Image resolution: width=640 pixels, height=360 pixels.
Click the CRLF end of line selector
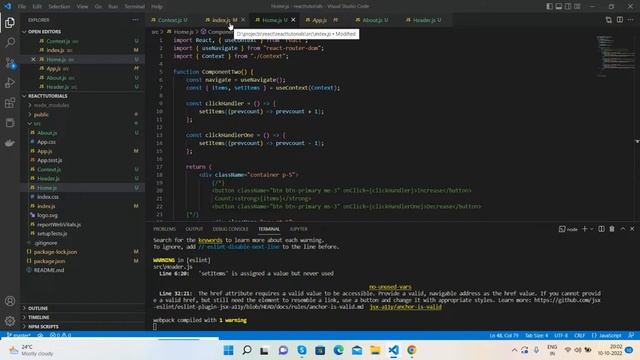click(x=580, y=336)
